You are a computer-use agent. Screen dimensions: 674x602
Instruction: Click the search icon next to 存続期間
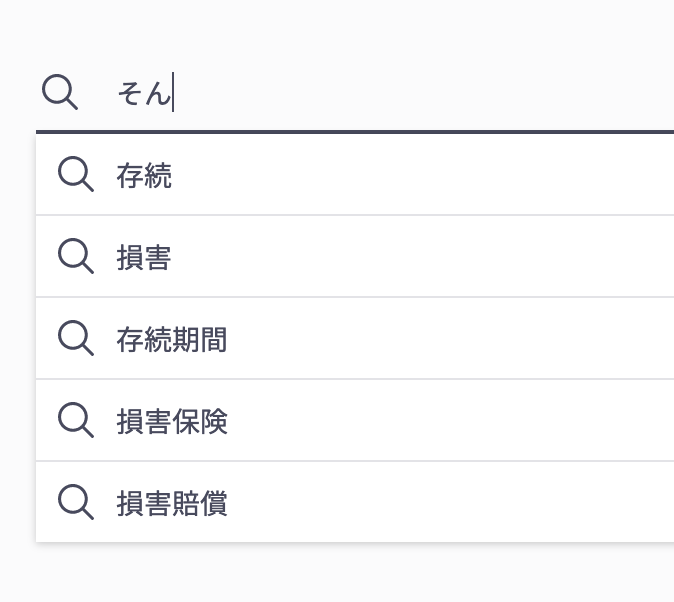76,338
